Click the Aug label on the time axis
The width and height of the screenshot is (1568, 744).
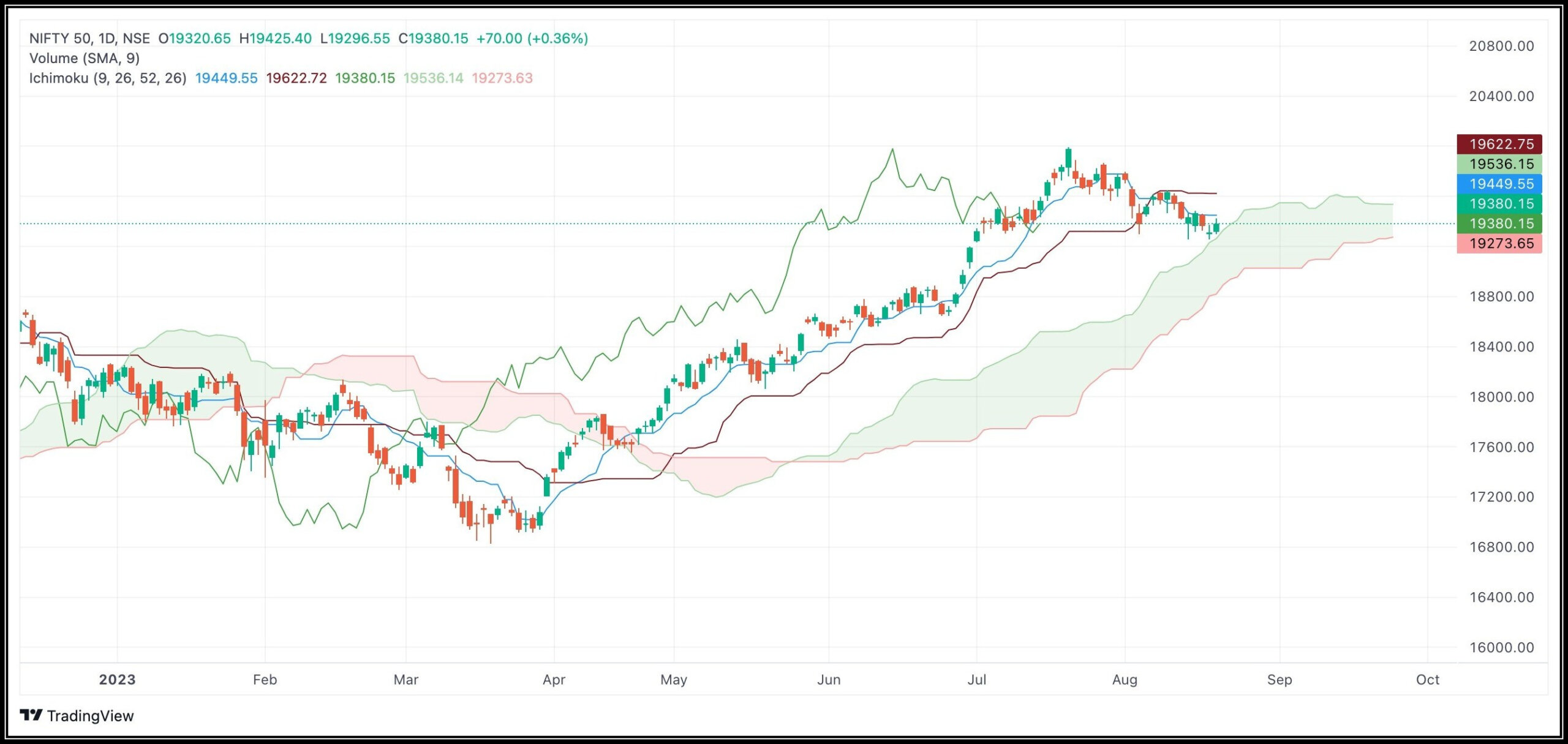[1125, 680]
